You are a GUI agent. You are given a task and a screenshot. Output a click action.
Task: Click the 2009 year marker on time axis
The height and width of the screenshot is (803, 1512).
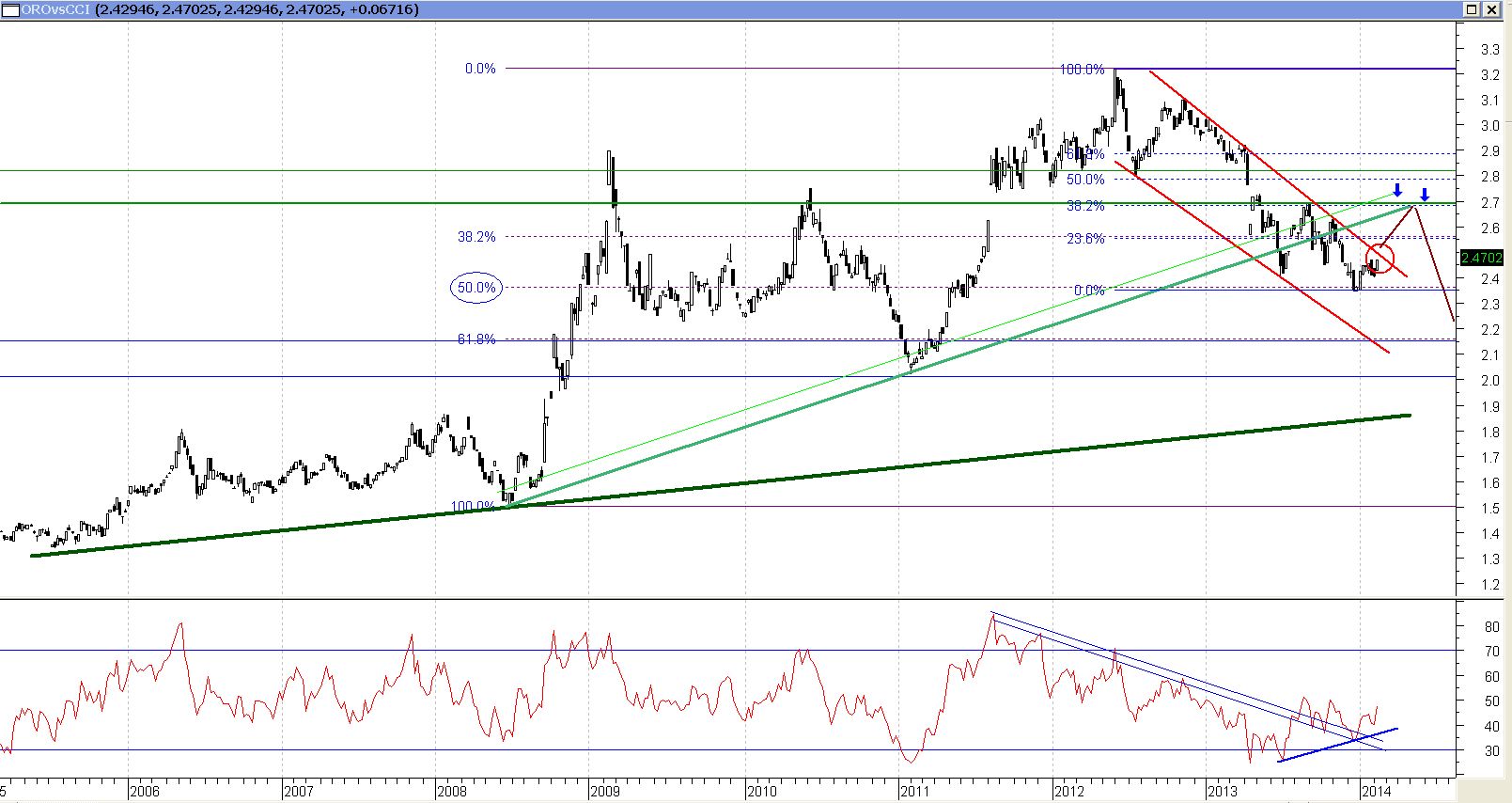(604, 792)
